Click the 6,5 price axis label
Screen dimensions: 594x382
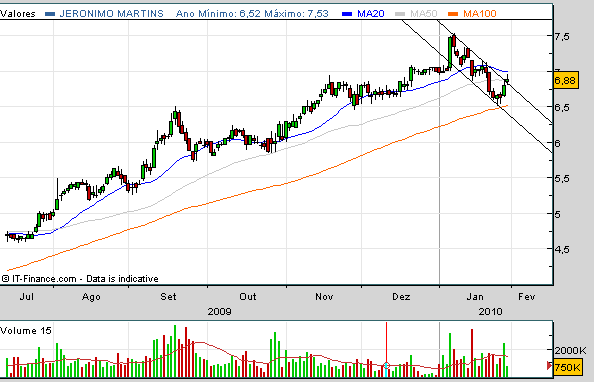click(x=562, y=108)
